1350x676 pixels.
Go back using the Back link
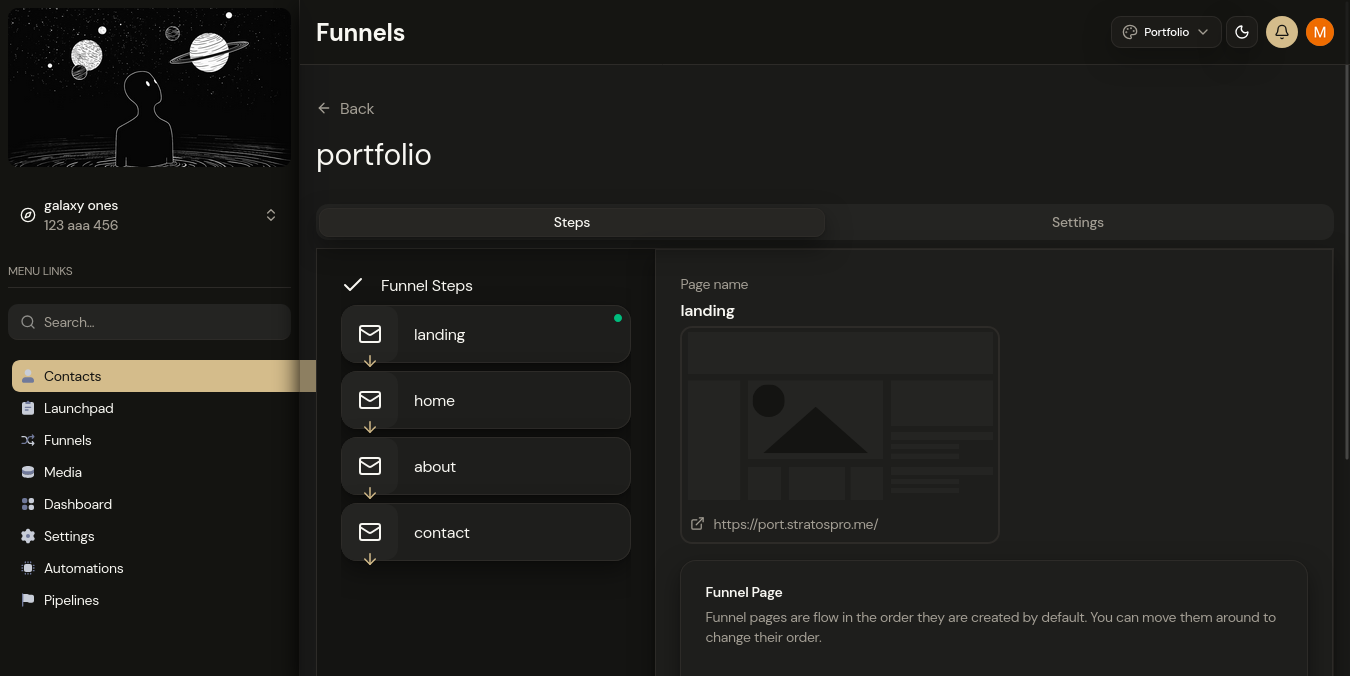tap(345, 108)
